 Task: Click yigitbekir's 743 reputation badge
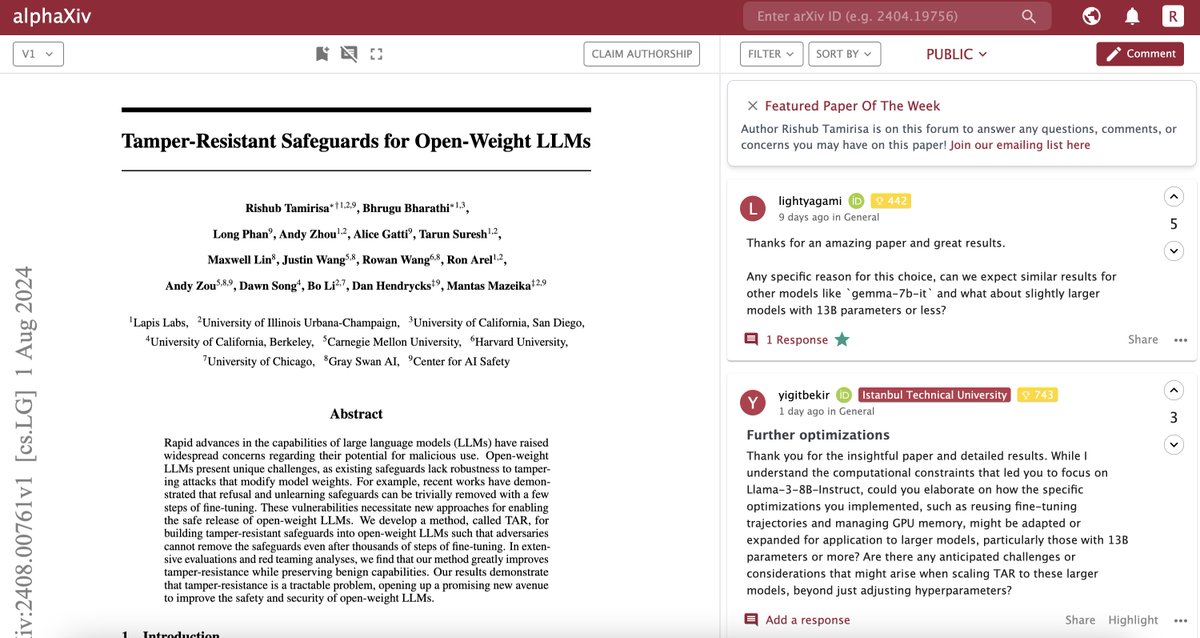pos(1037,395)
